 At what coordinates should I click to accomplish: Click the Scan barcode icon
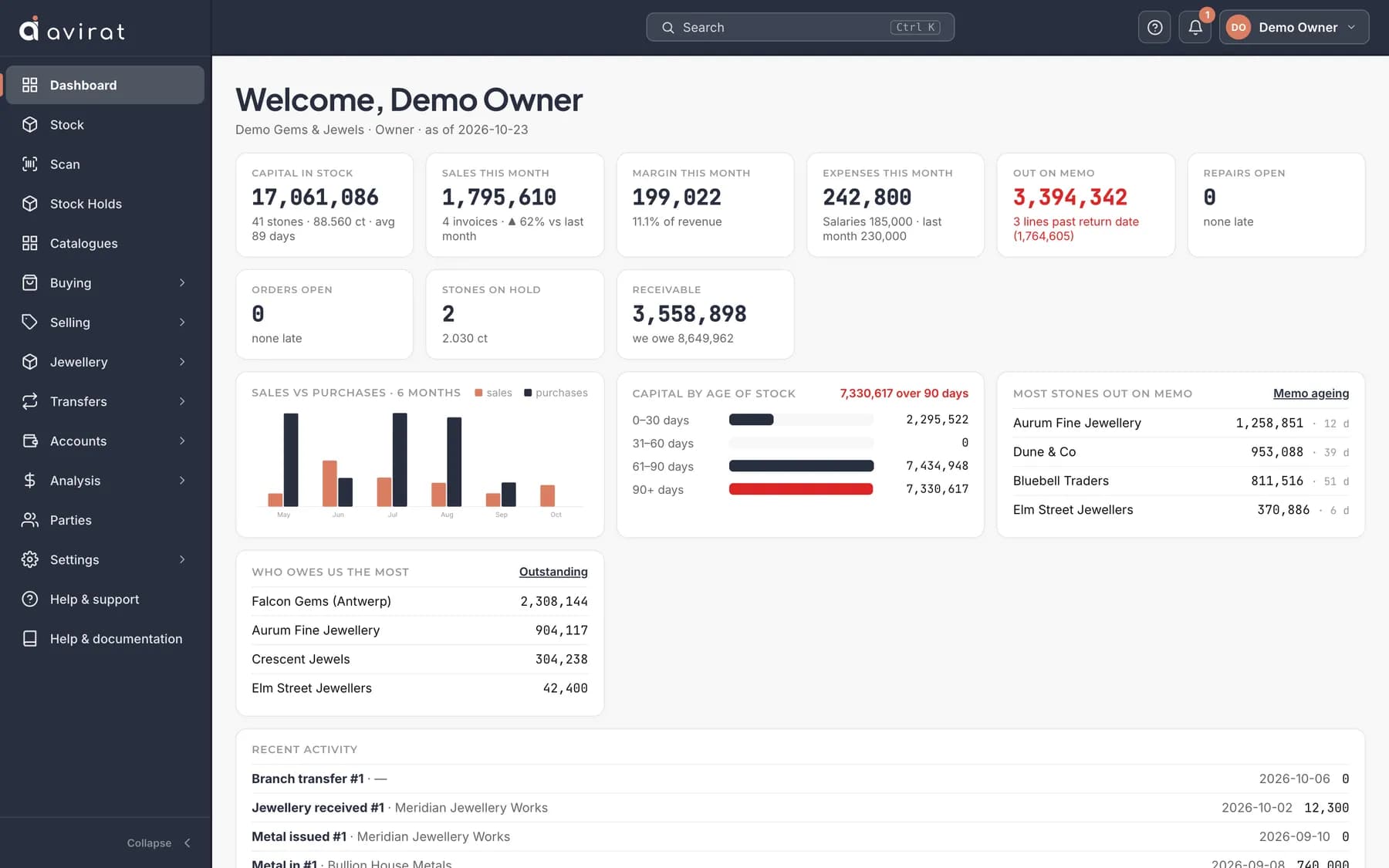tap(30, 164)
